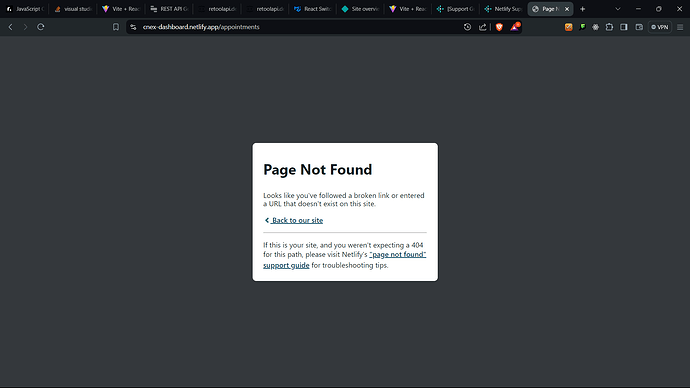This screenshot has height=388, width=690.
Task: Bookmark this page using the bookmark icon
Action: [x=116, y=27]
